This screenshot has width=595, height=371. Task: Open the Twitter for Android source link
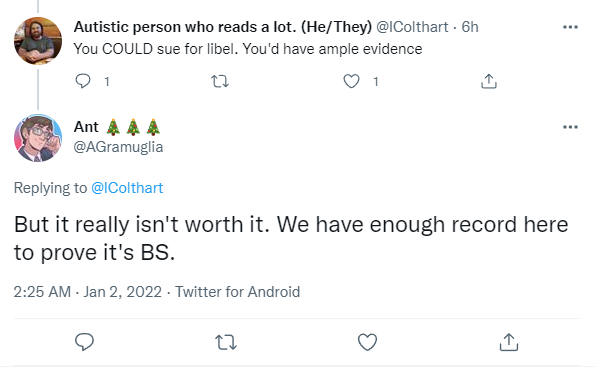[238, 292]
